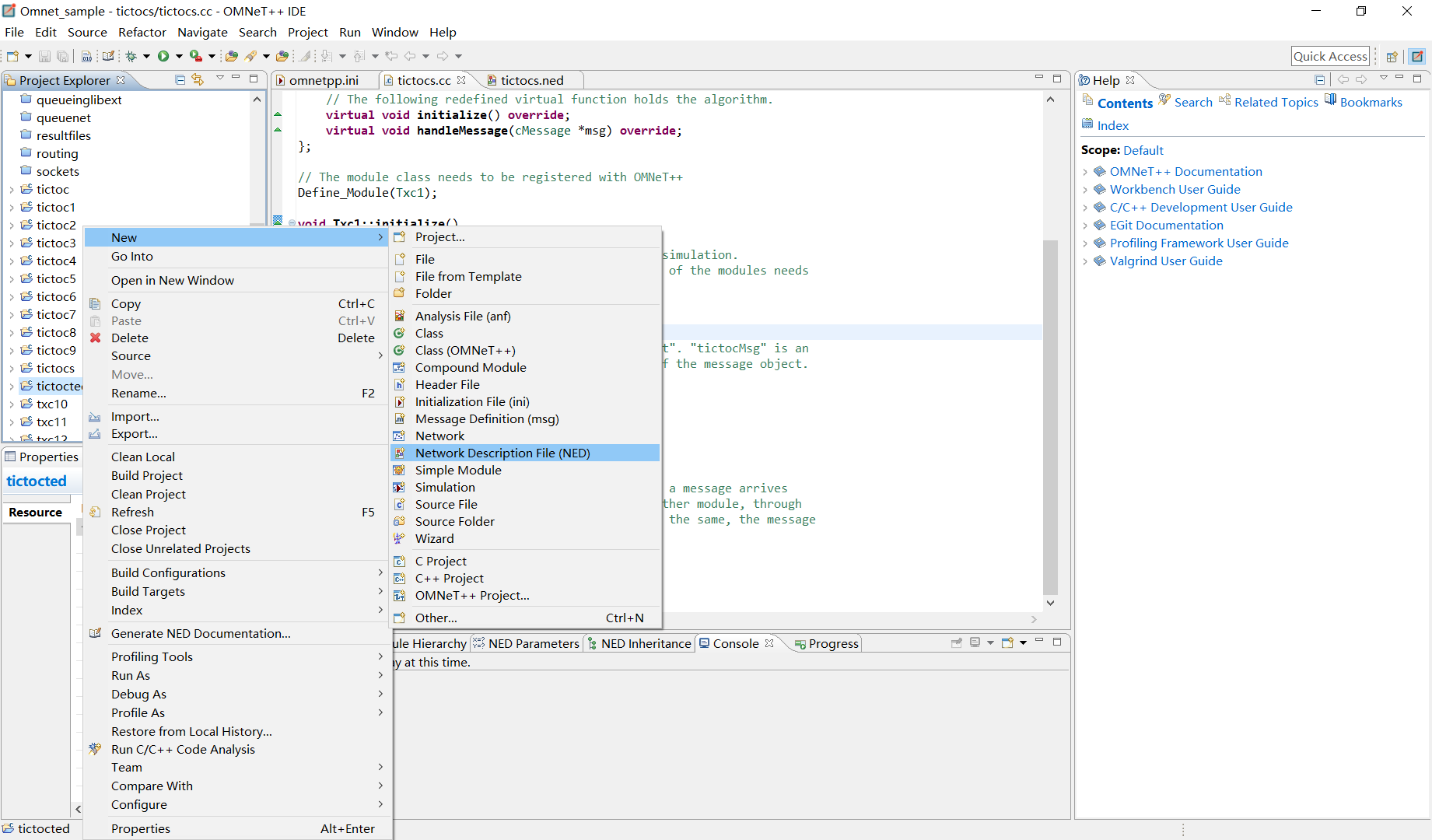Screen dimensions: 1432x840
Task: Expand OMNeT++ Documentation help topic
Action: click(1085, 171)
